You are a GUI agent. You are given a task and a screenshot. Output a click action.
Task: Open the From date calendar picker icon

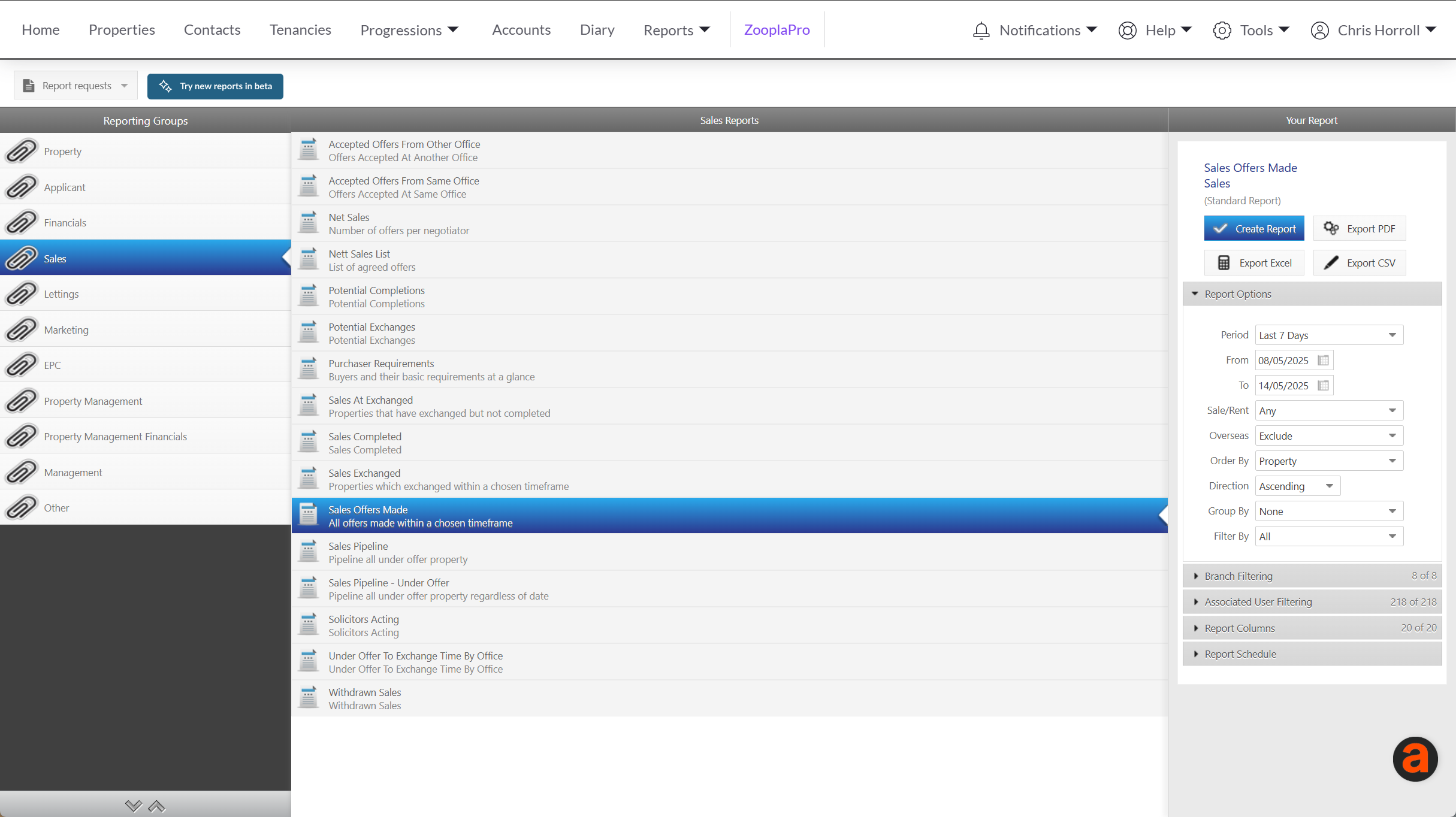(1323, 360)
